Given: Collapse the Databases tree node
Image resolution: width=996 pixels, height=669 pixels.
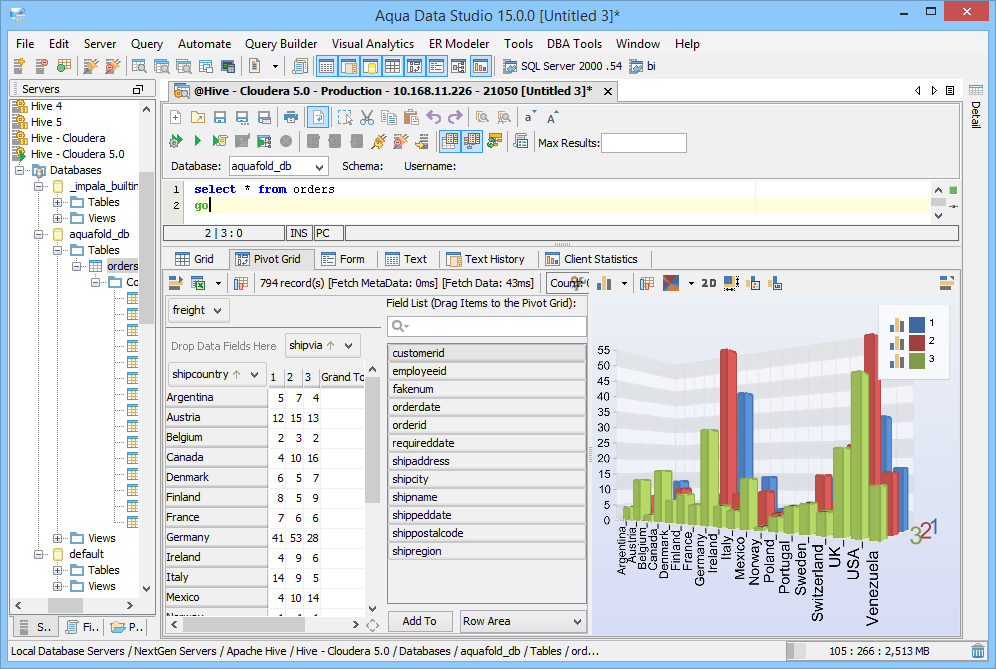Looking at the screenshot, I should point(20,170).
